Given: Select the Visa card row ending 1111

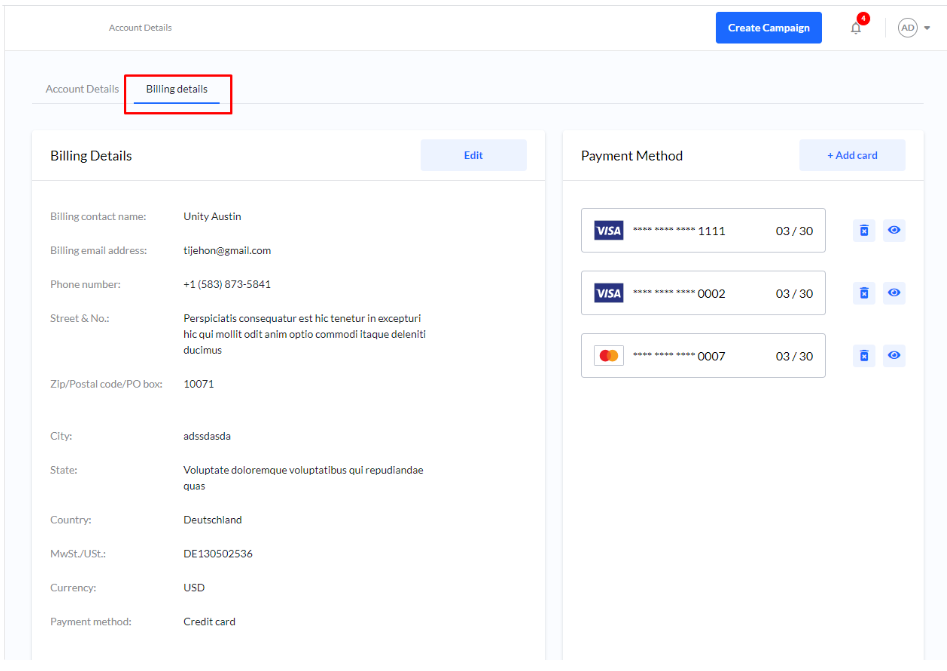Looking at the screenshot, I should click(x=703, y=231).
